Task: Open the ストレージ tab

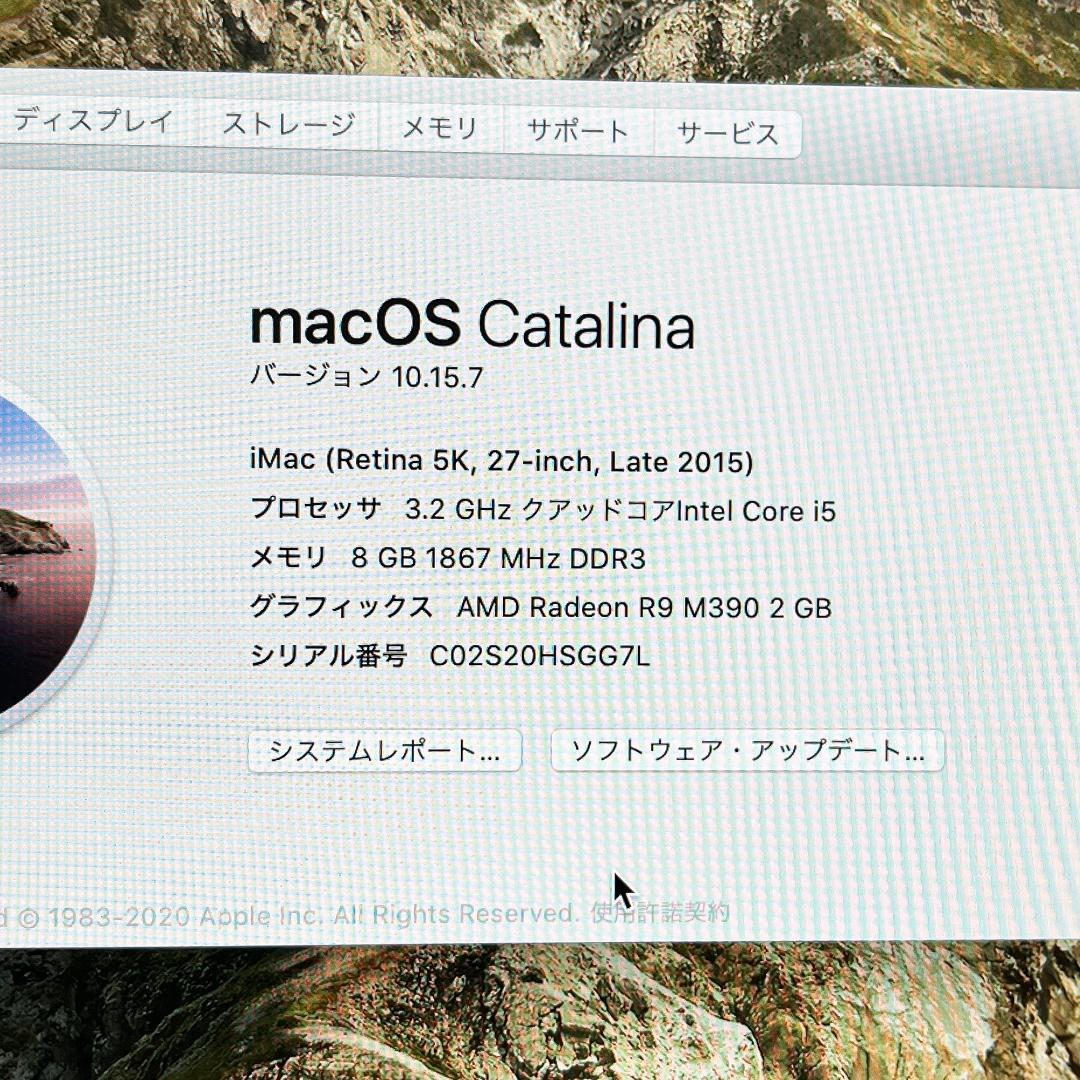Action: click(x=289, y=124)
